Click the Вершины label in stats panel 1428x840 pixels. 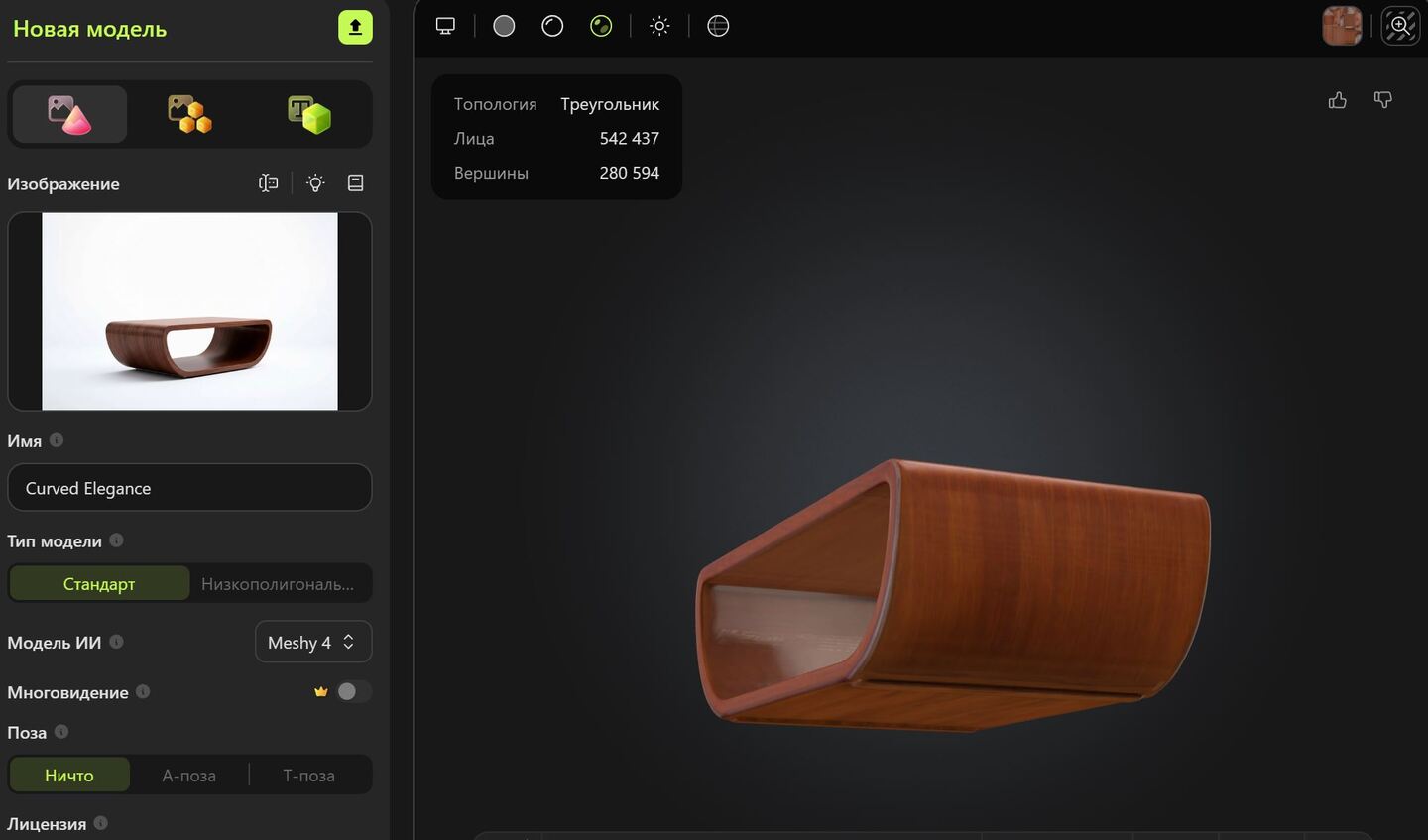coord(491,173)
